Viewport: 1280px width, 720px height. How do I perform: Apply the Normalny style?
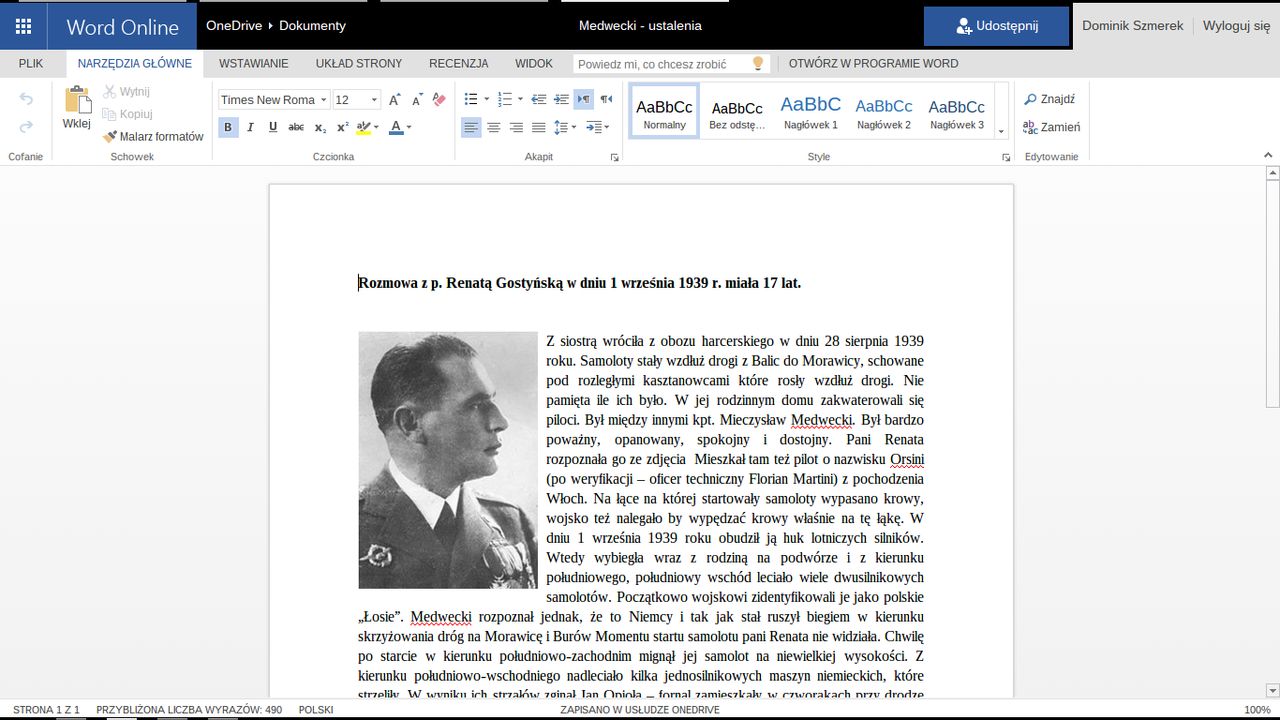[665, 112]
